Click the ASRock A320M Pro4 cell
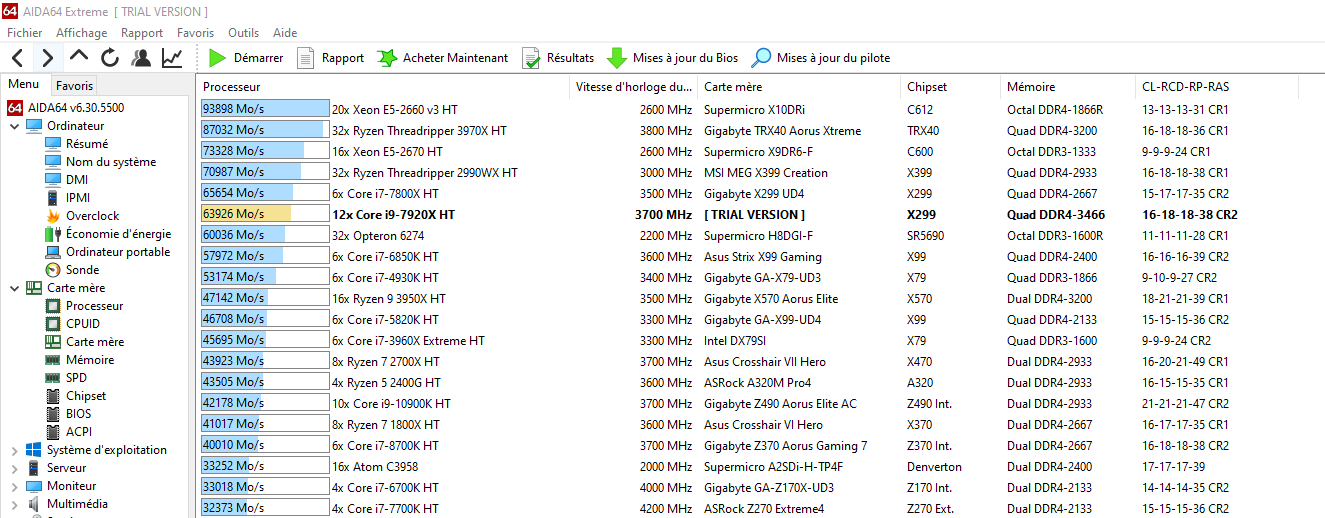The image size is (1325, 518). [757, 383]
